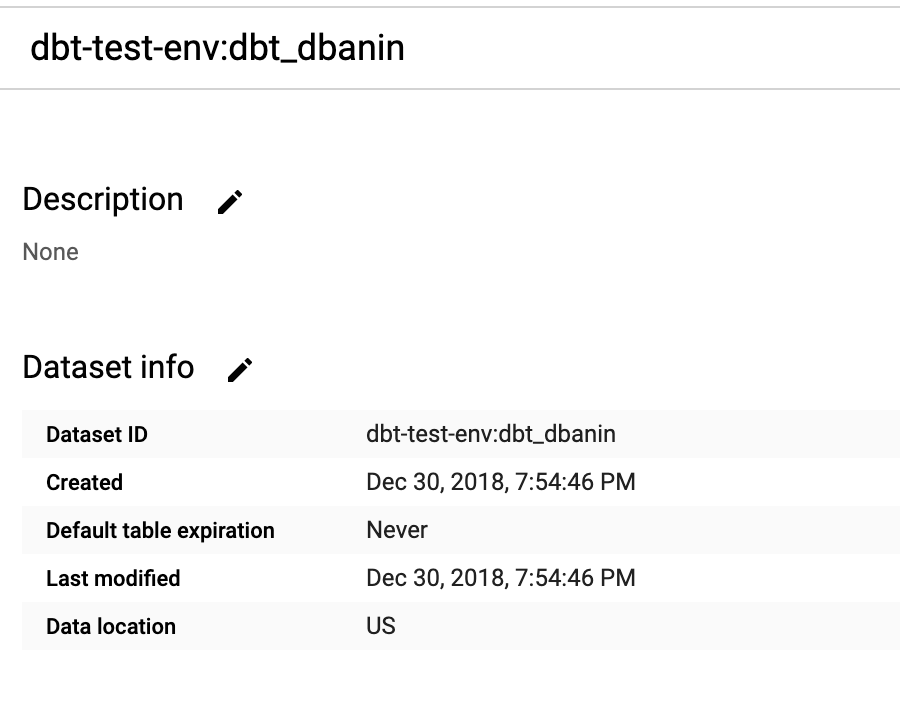The width and height of the screenshot is (900, 702).
Task: Click the Description edit pencil icon
Action: tap(230, 202)
